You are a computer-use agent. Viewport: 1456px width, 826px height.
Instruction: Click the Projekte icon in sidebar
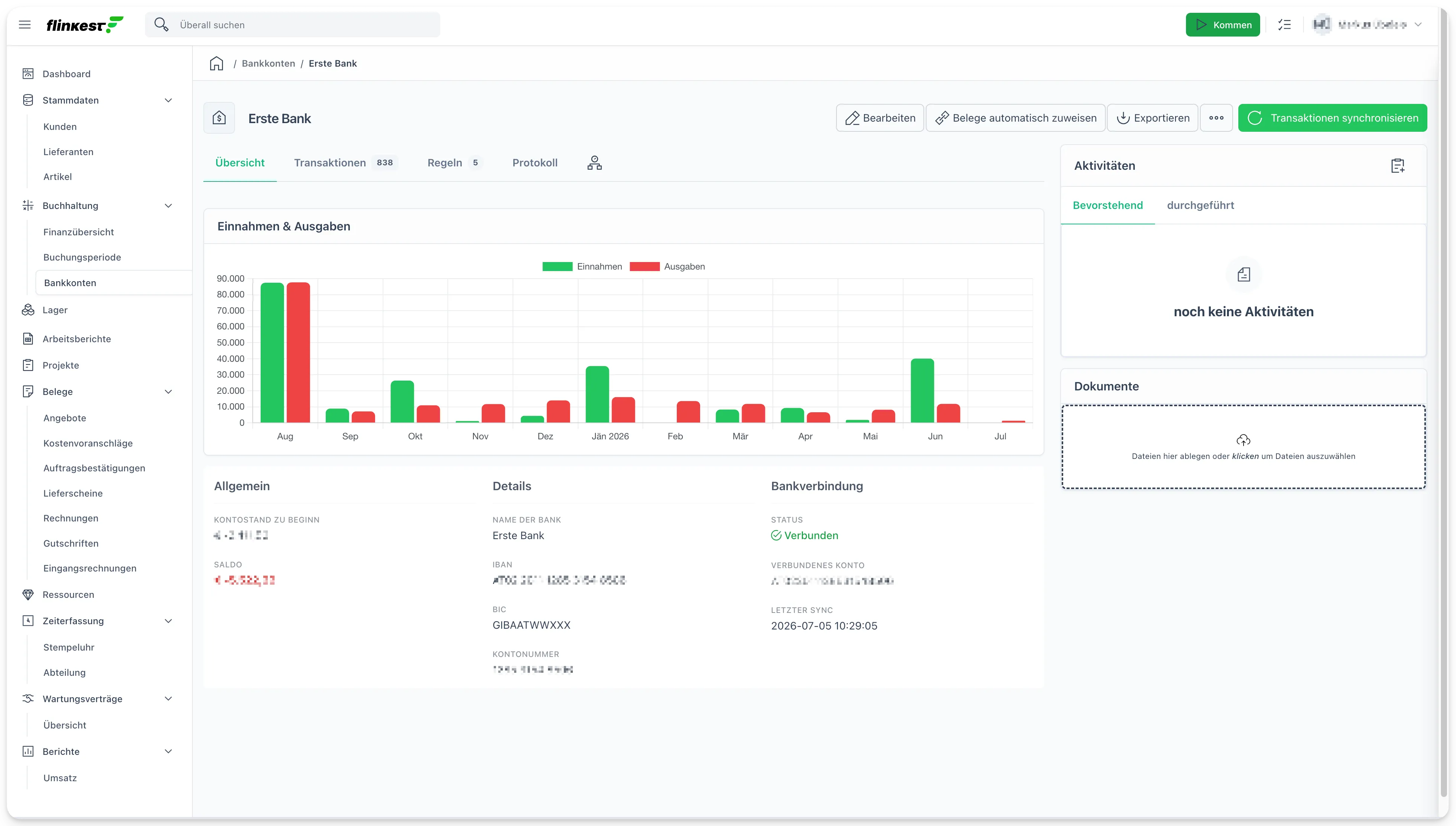[x=28, y=365]
